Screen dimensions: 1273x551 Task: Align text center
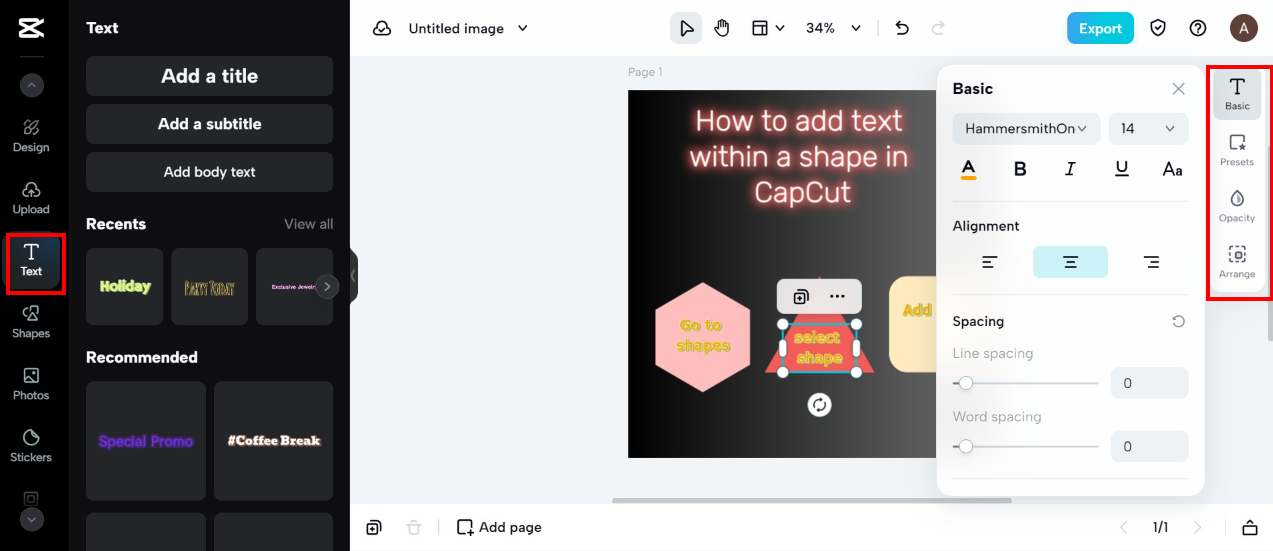[x=1070, y=262]
